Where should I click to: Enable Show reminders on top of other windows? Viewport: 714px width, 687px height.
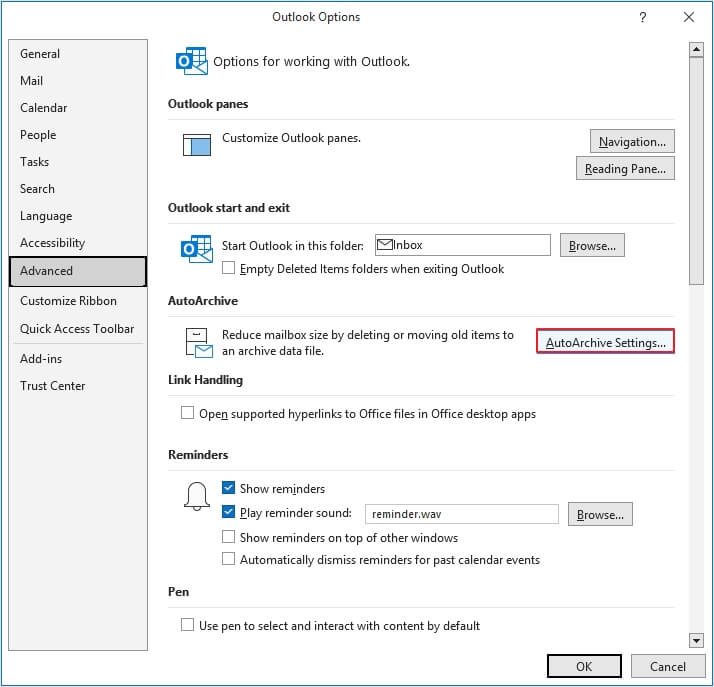(x=228, y=536)
